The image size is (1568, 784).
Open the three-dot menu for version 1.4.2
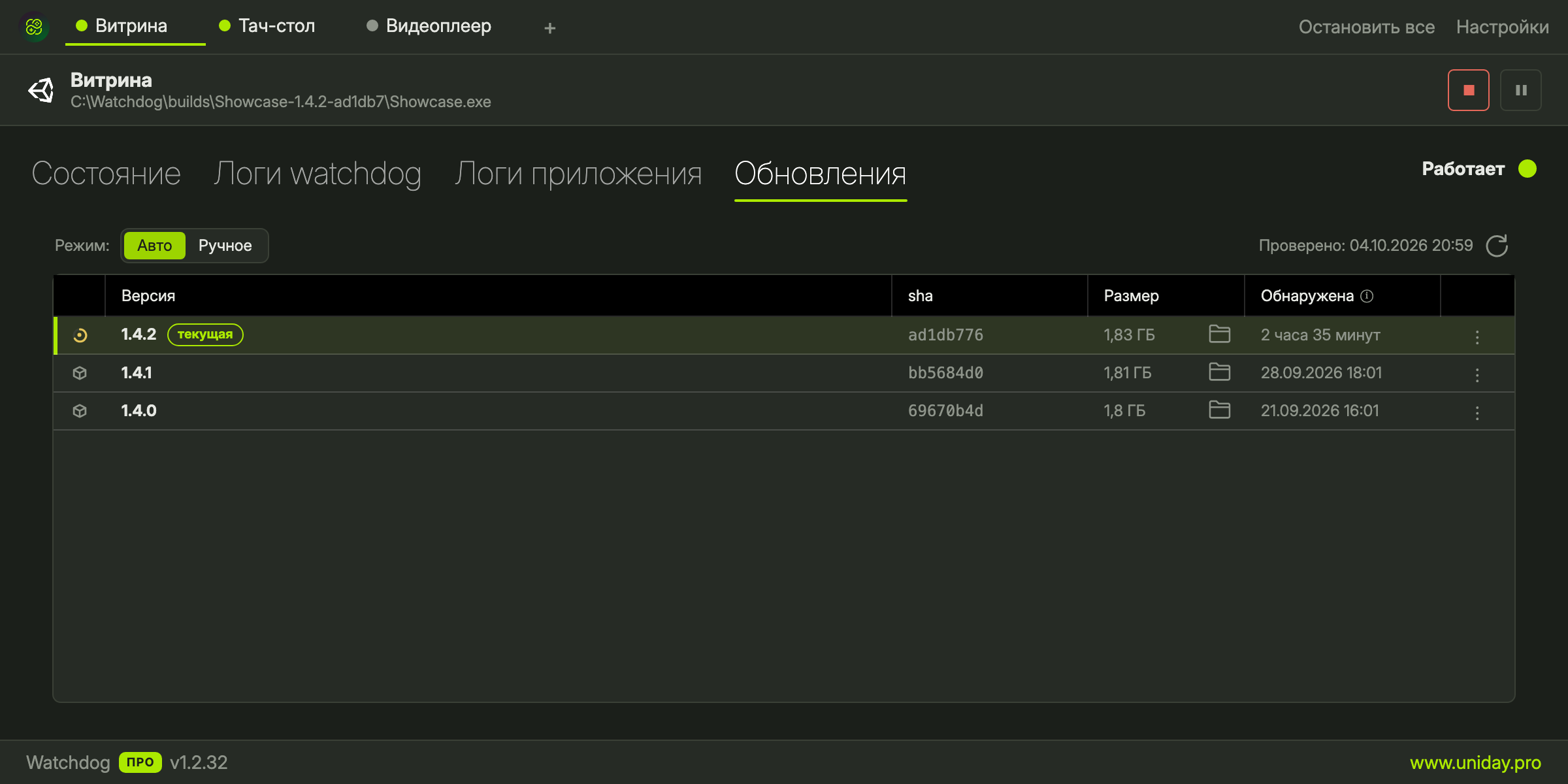click(x=1477, y=336)
